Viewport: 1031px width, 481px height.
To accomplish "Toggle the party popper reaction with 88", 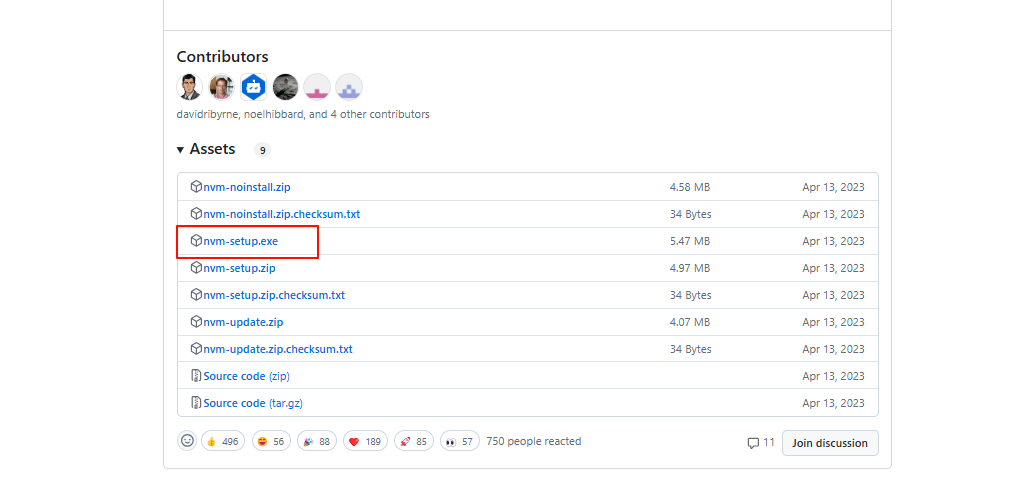I will 318,441.
